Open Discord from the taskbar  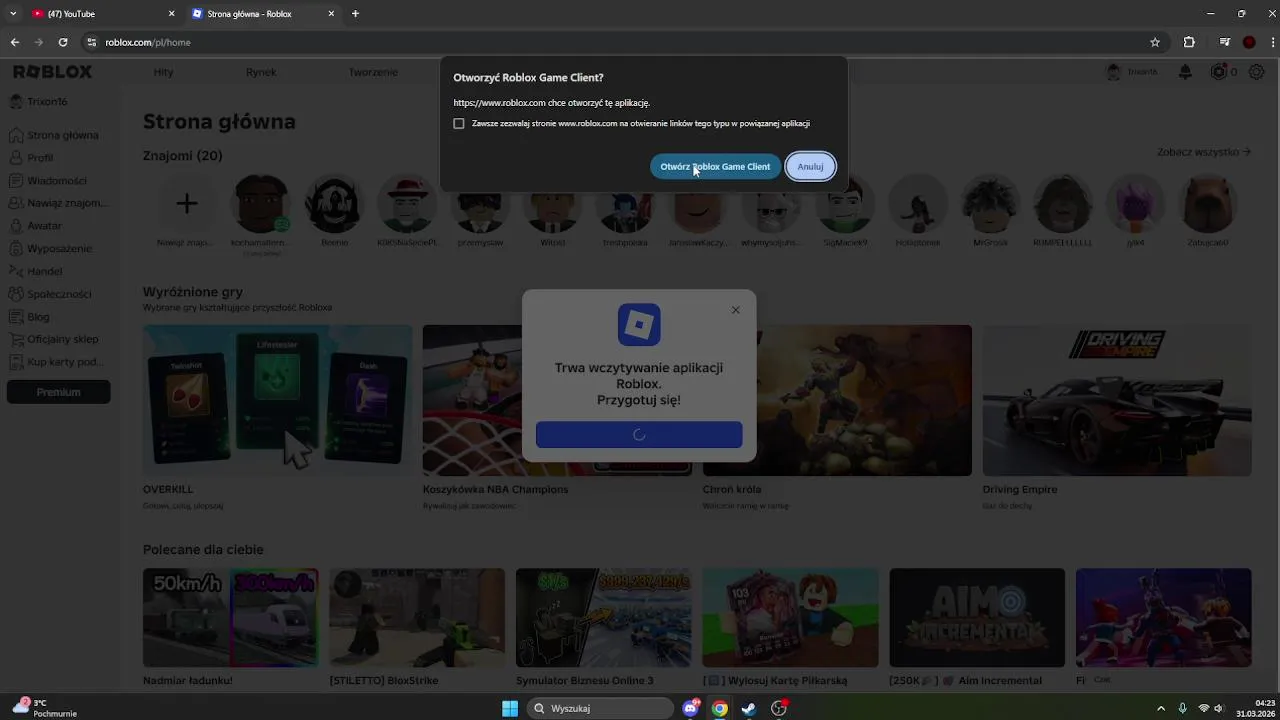point(690,708)
